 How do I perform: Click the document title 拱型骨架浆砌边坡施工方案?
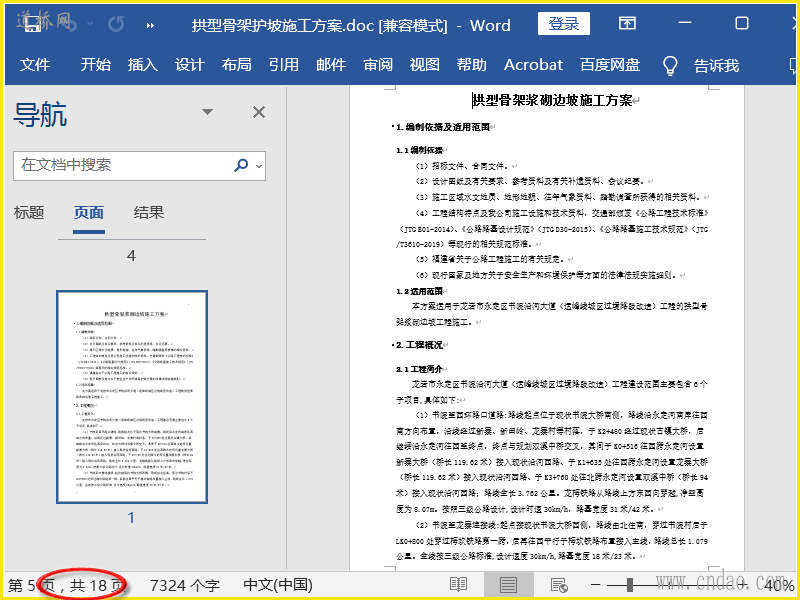[x=552, y=101]
